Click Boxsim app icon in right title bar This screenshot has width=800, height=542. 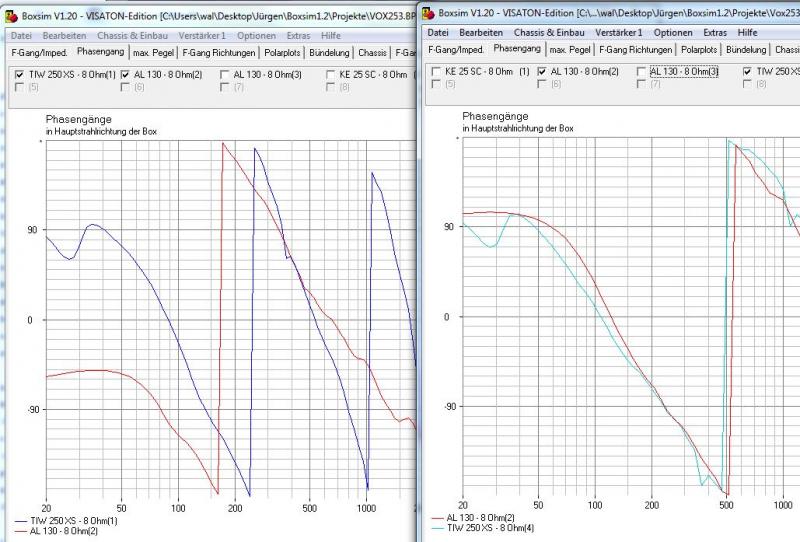click(428, 12)
